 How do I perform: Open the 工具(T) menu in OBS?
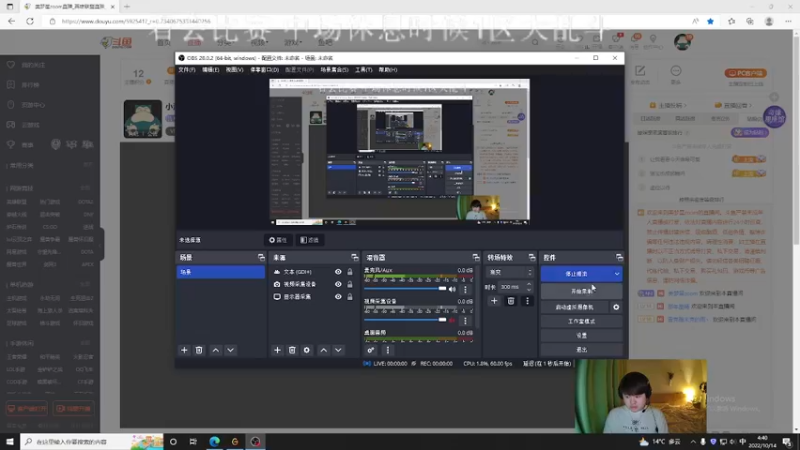click(363, 70)
